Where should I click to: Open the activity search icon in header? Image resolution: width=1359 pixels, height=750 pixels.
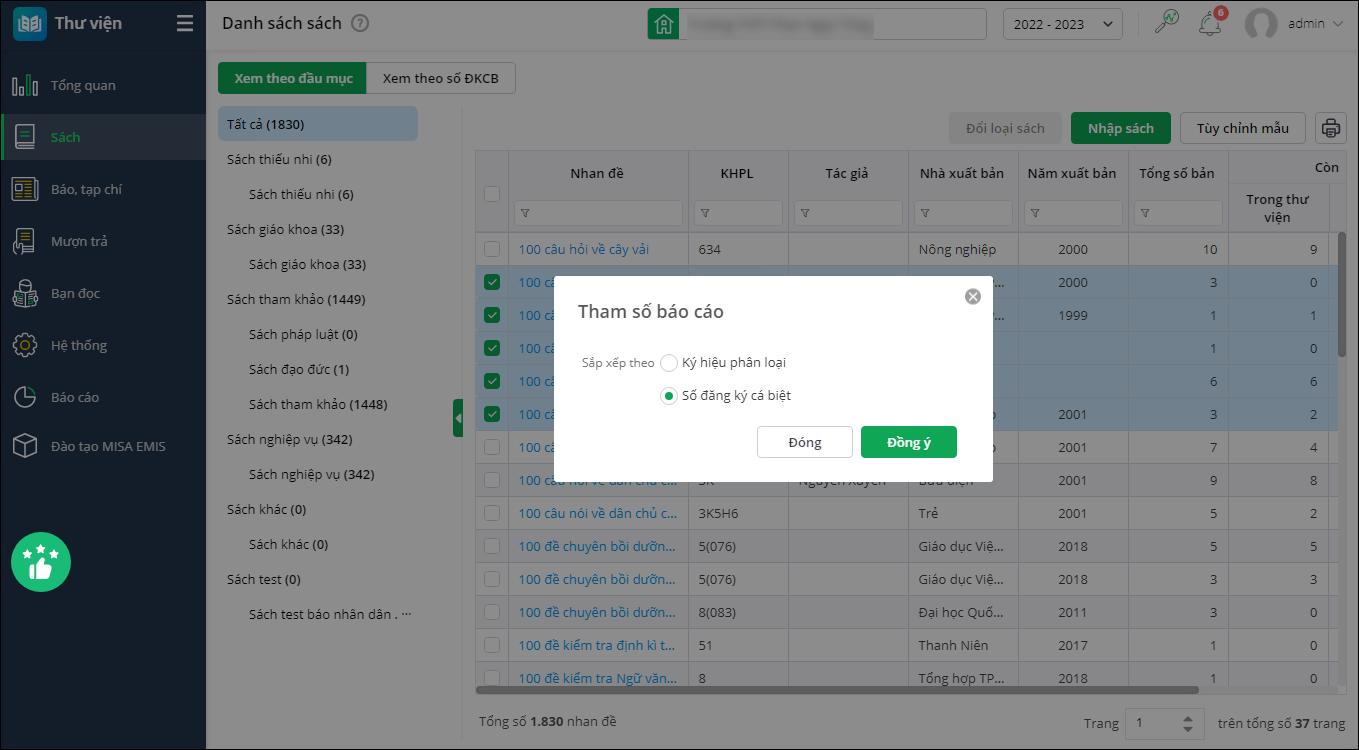(1166, 22)
